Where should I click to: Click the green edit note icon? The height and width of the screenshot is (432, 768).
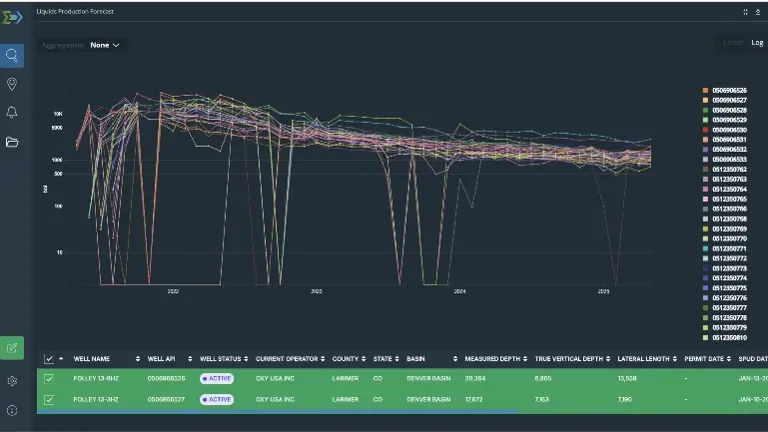click(12, 349)
